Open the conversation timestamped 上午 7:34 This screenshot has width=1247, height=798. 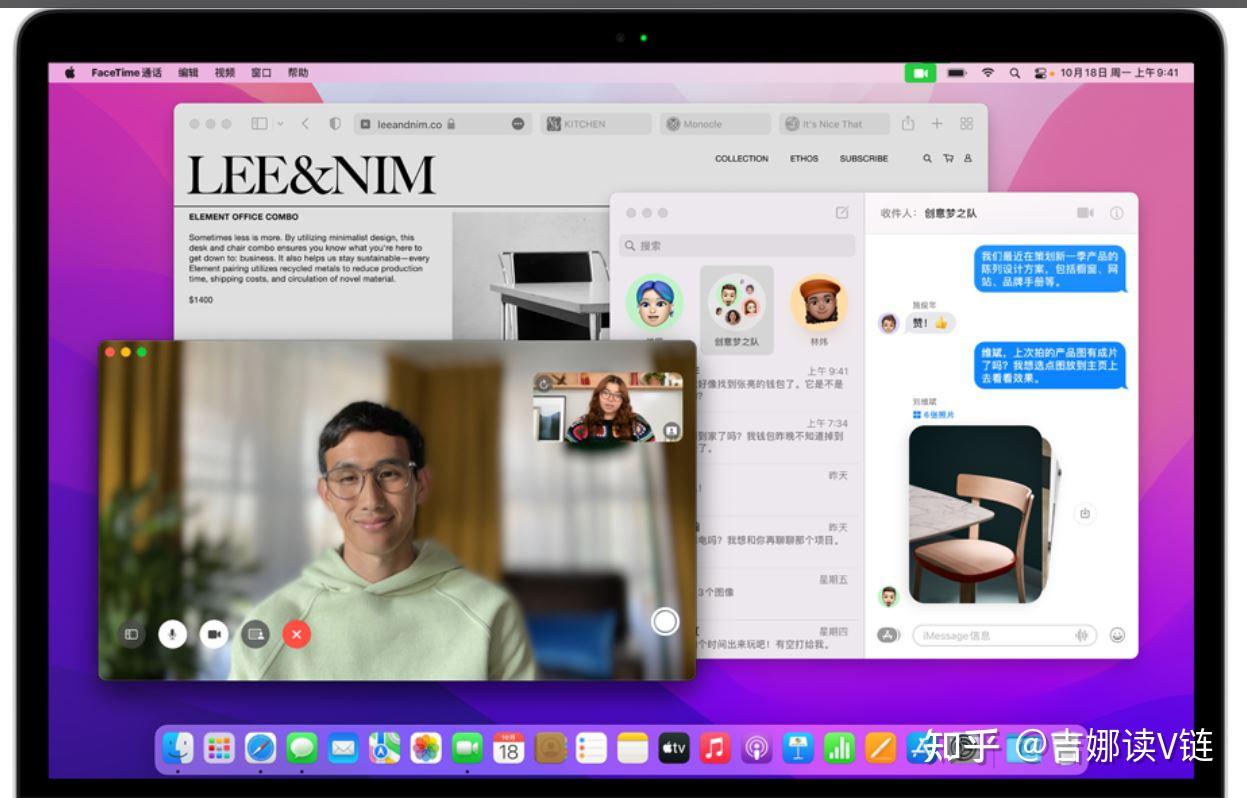pos(775,436)
